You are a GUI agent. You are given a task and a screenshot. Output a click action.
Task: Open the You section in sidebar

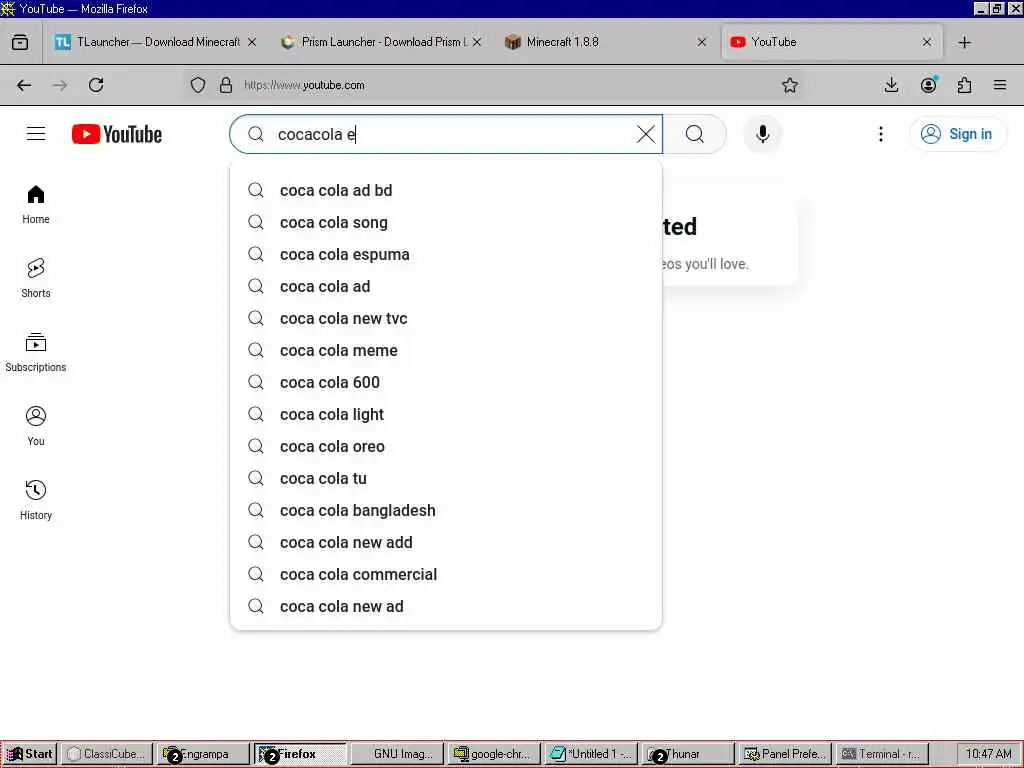pyautogui.click(x=36, y=426)
